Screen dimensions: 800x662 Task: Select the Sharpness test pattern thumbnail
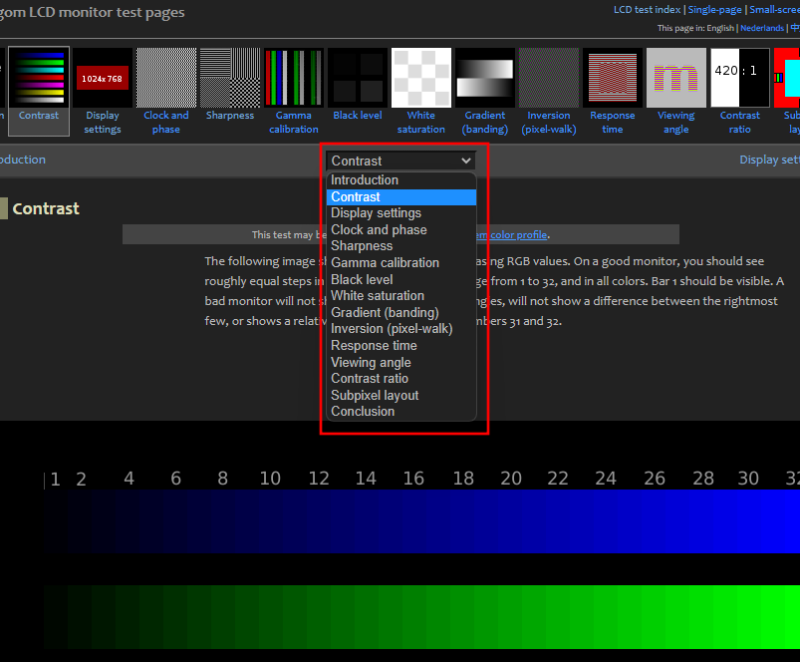230,78
